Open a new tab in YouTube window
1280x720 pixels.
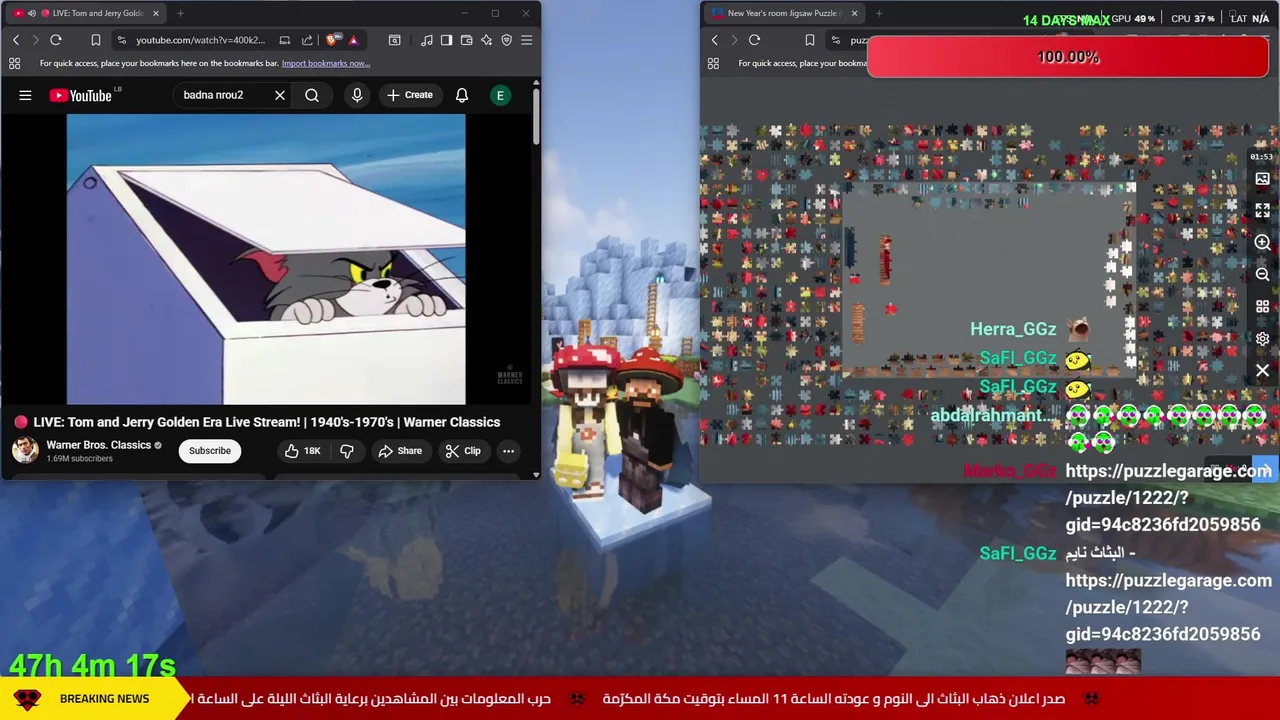tap(180, 13)
